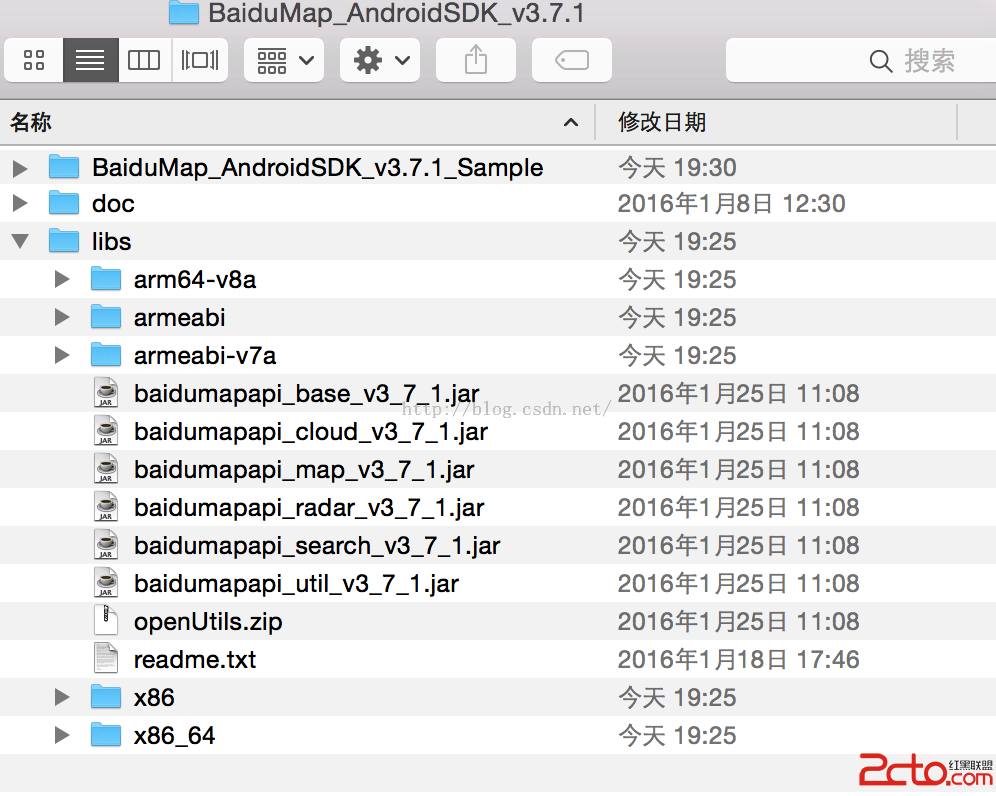The image size is (996, 796).
Task: Select the file name baidumapapi_map_v3_7_1.jar
Action: click(304, 470)
